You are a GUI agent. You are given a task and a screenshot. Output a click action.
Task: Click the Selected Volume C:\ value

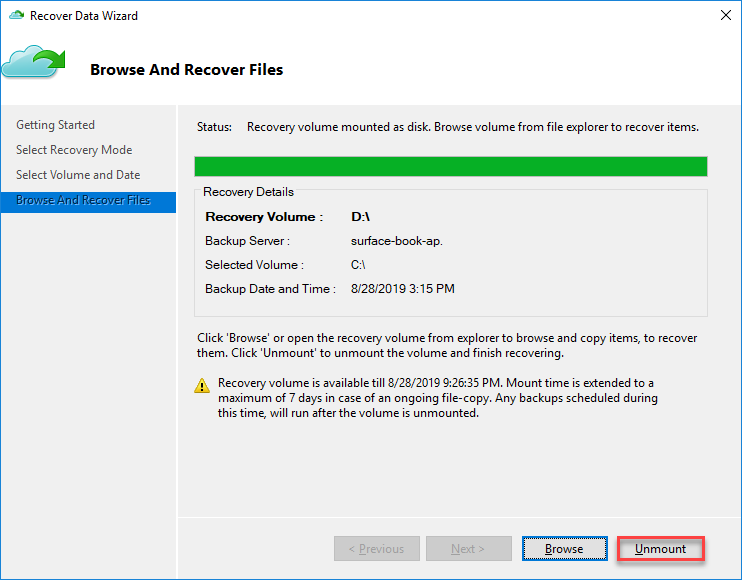[358, 265]
